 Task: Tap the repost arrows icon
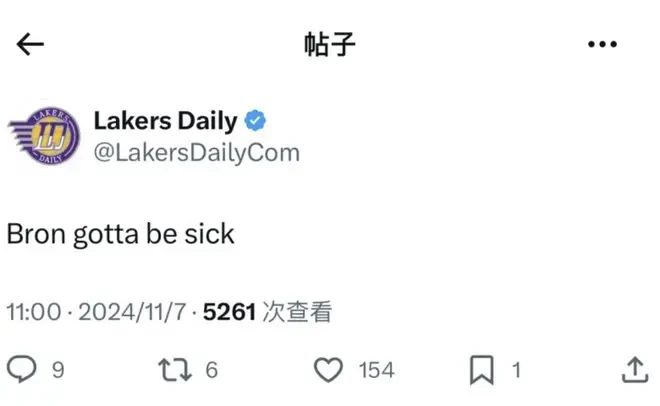click(175, 370)
